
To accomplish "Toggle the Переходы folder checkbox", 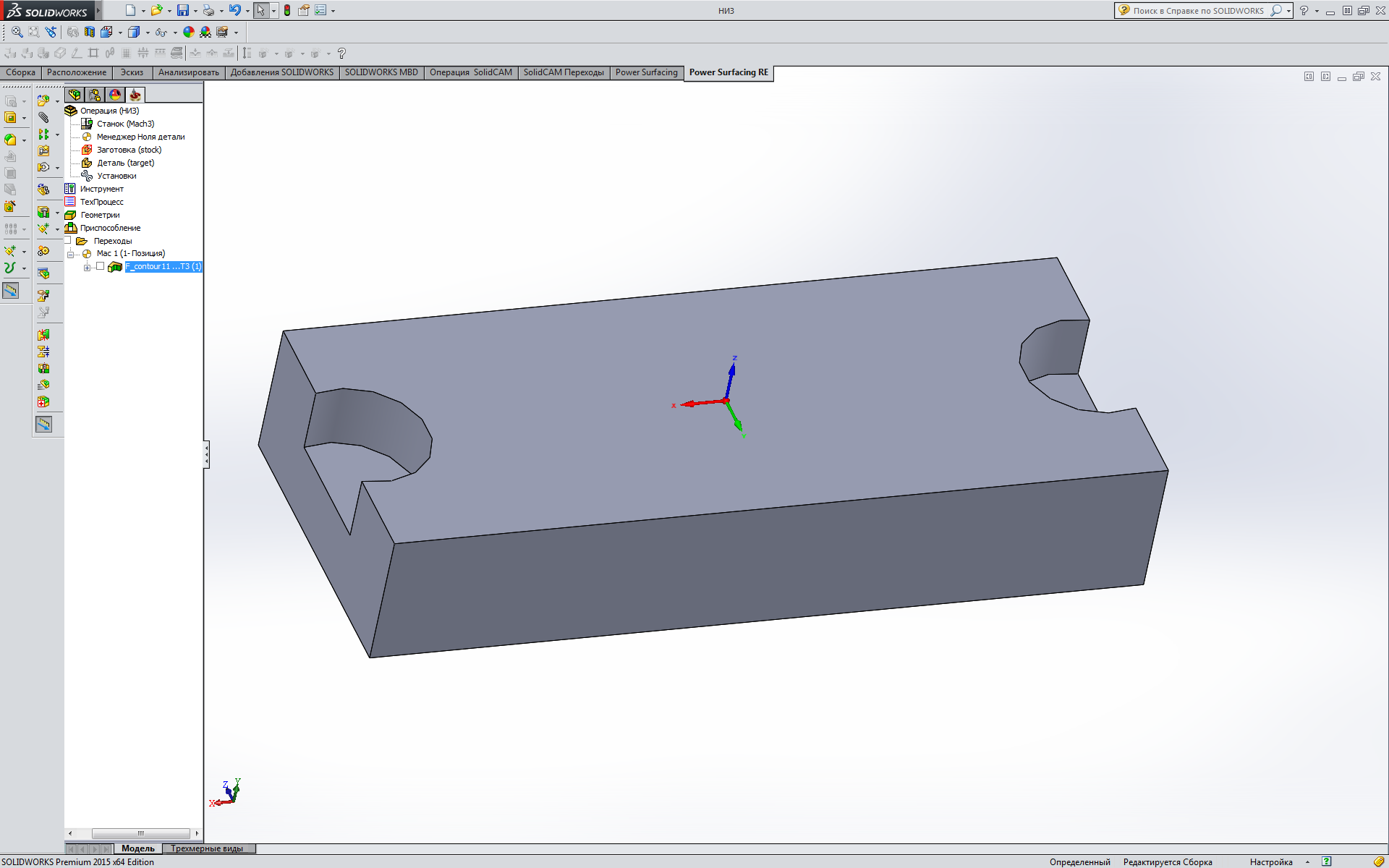I will tap(68, 240).
